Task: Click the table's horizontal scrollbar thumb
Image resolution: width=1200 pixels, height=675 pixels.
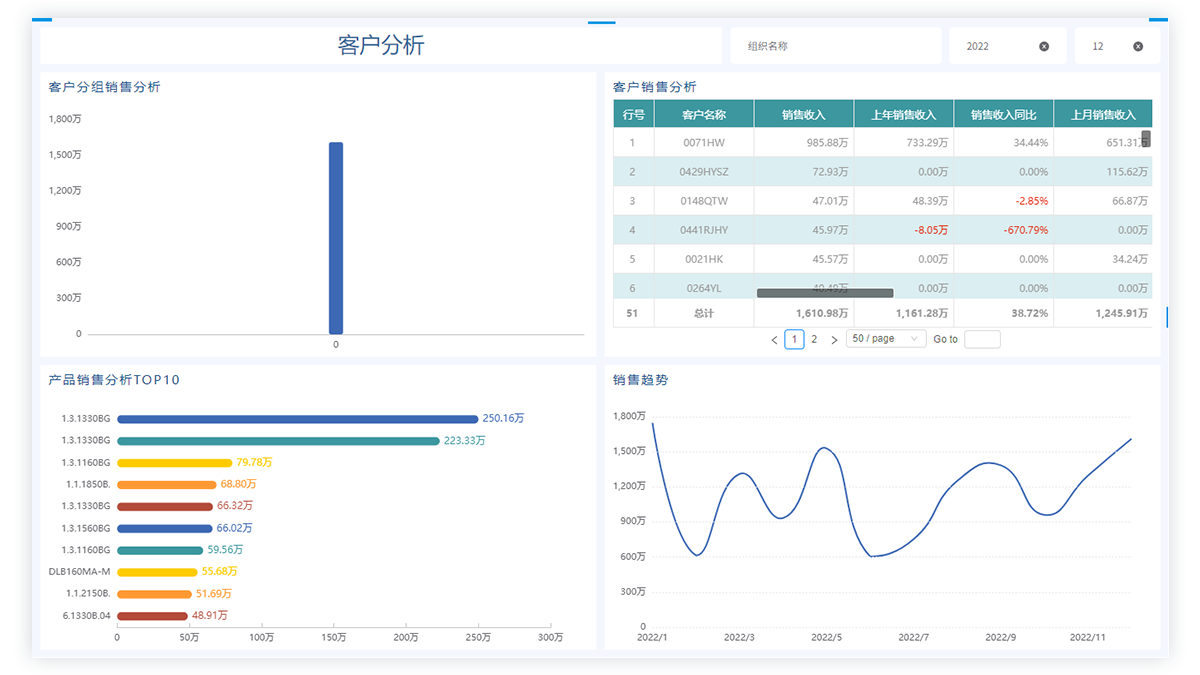Action: click(x=825, y=293)
